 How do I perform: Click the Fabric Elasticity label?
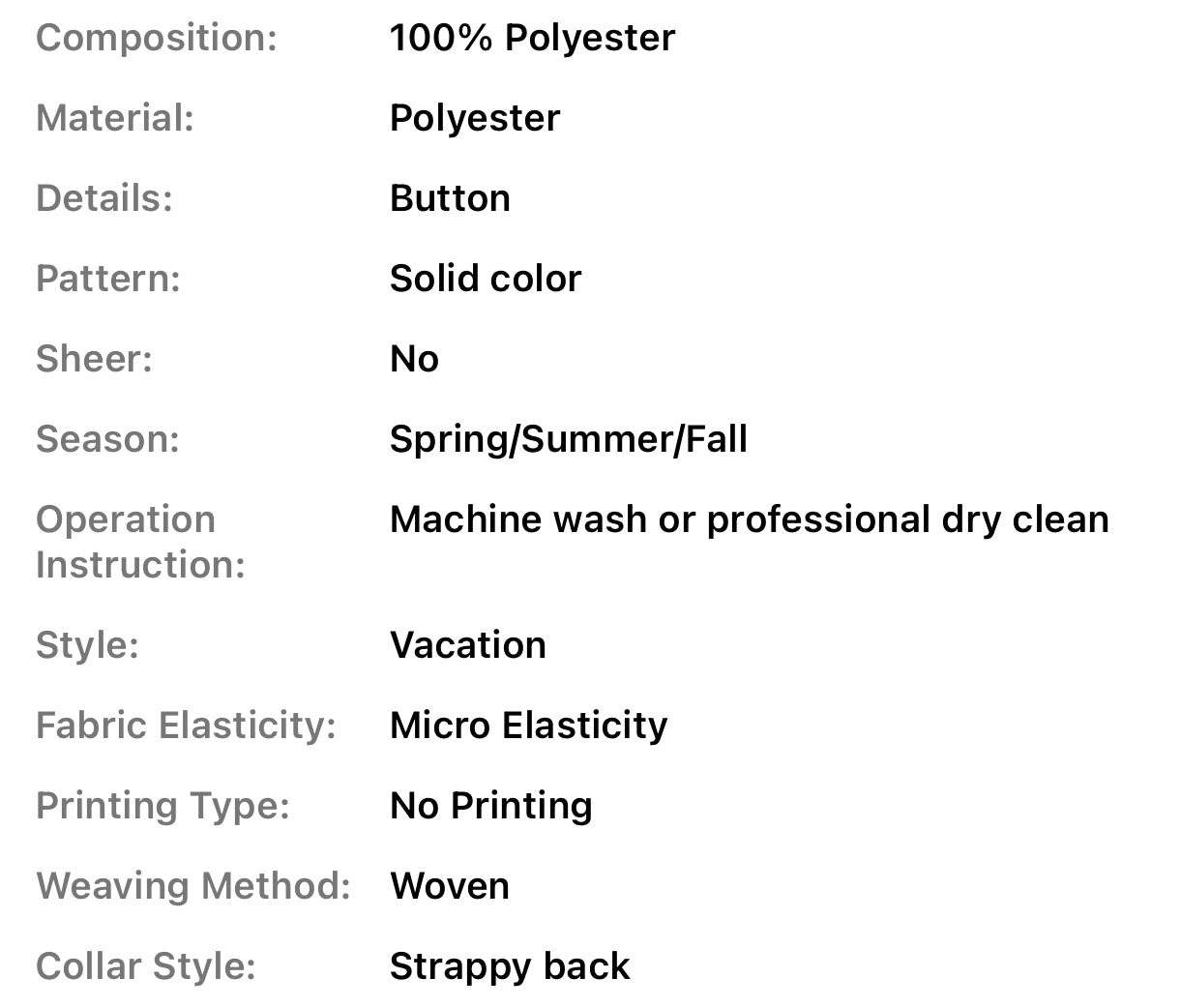(186, 726)
